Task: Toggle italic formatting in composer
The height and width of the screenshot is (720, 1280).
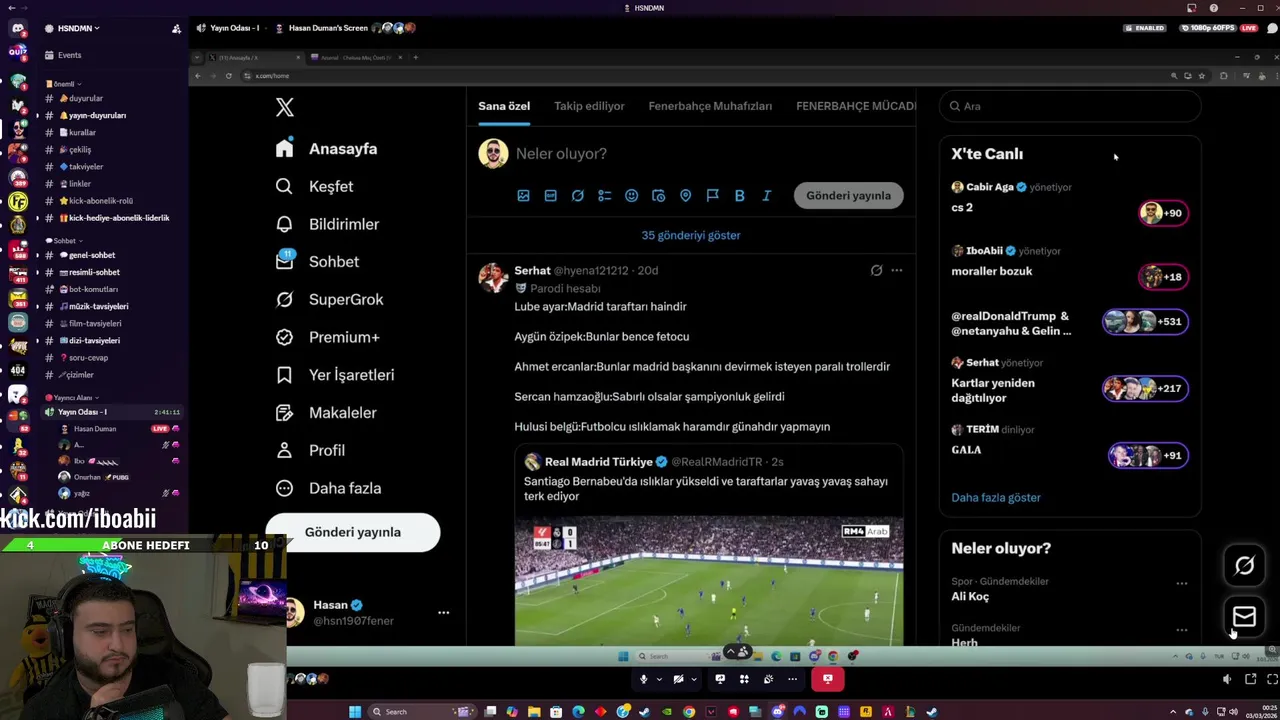Action: coord(766,196)
